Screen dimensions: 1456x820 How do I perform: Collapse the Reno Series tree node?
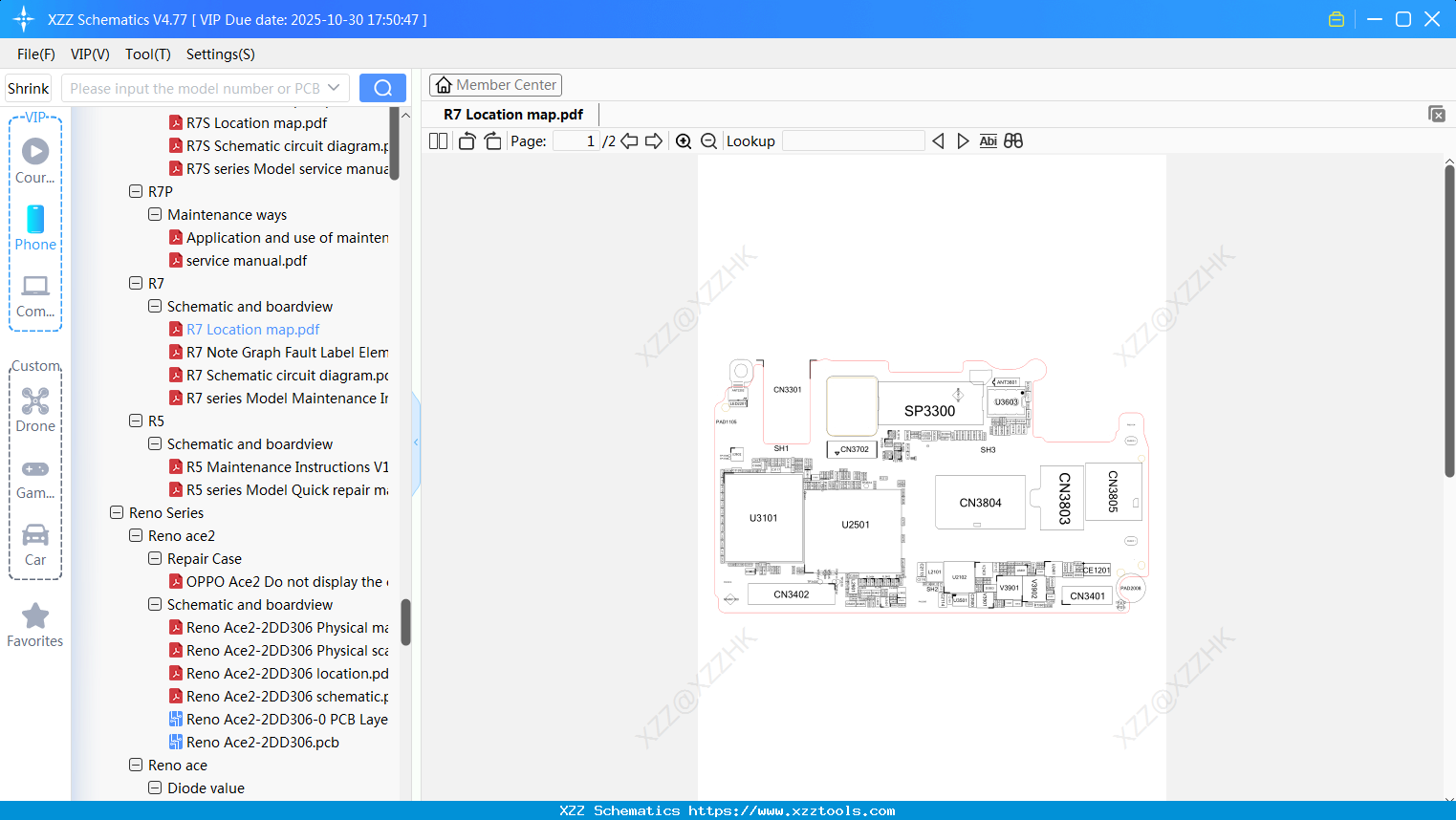(115, 512)
